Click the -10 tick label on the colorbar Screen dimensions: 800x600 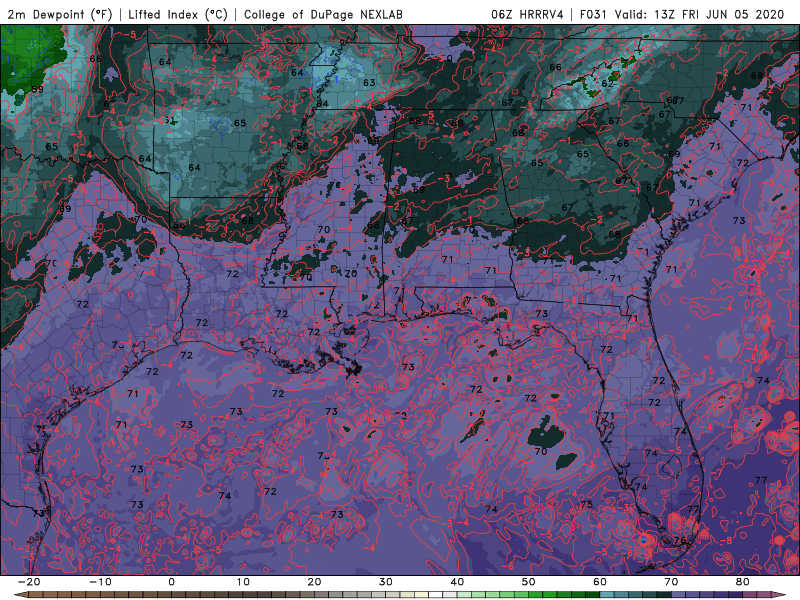(x=100, y=582)
